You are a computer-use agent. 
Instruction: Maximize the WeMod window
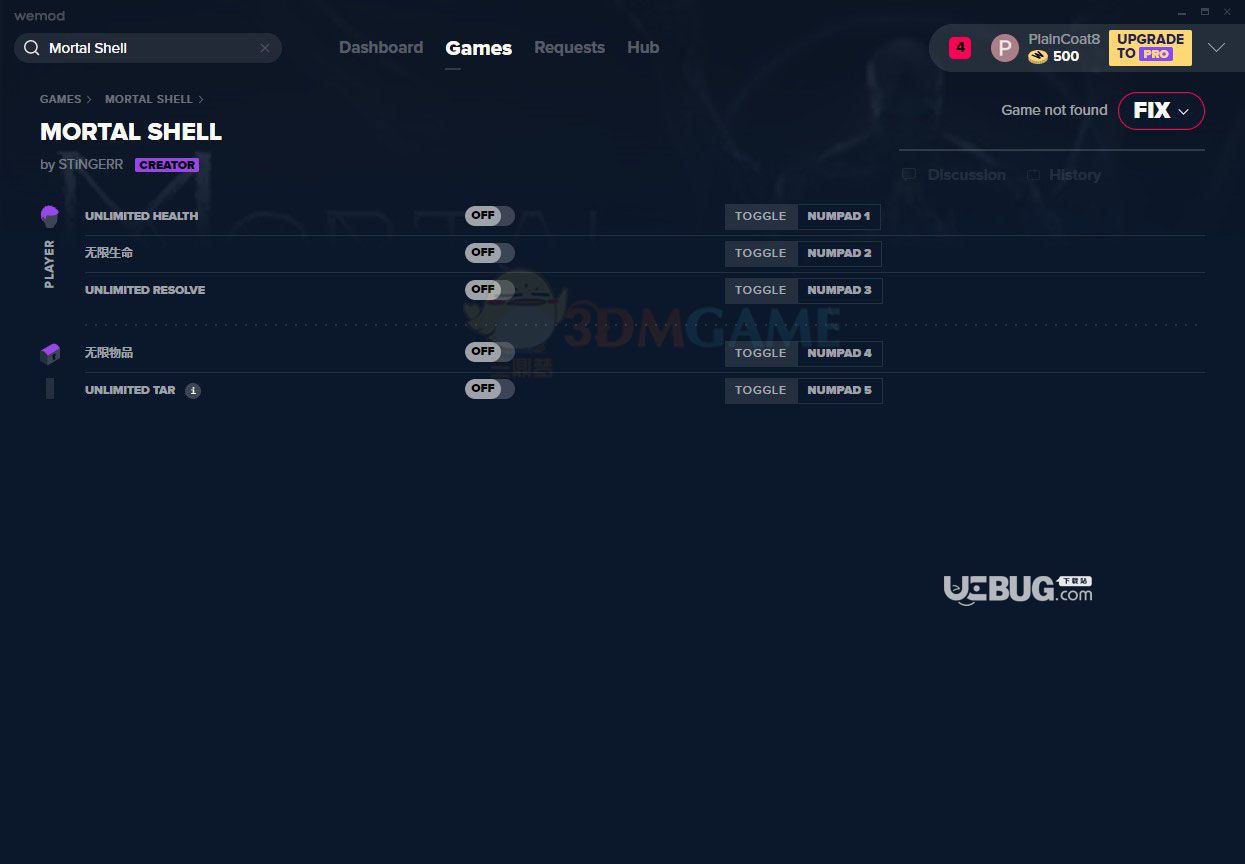[x=1204, y=12]
